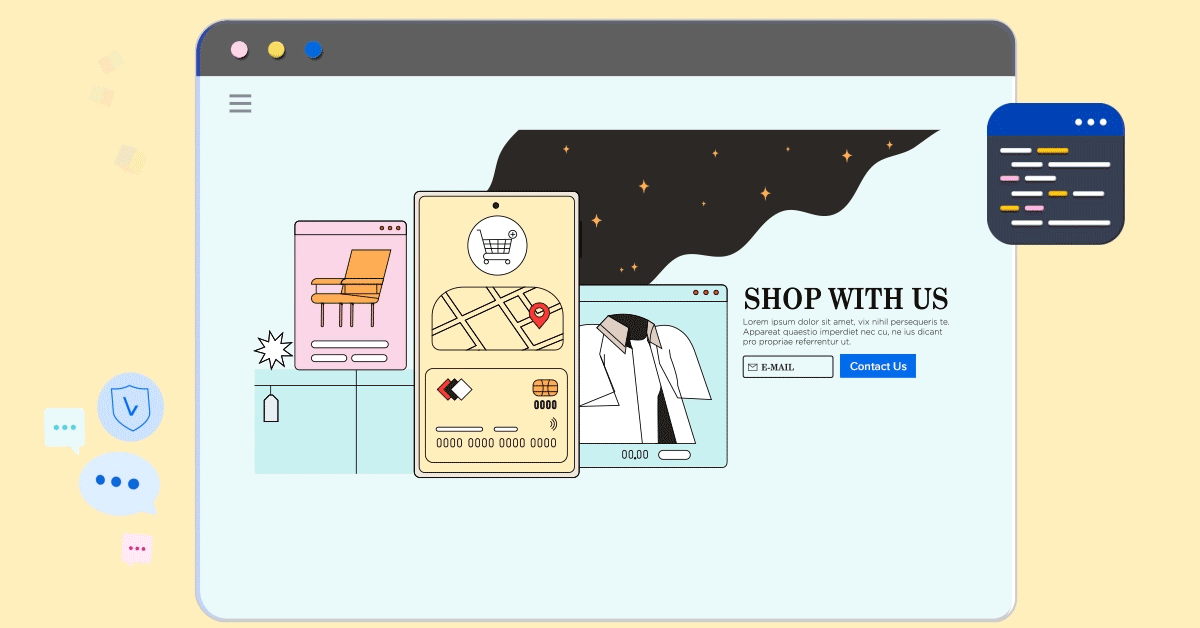This screenshot has width=1200, height=628.
Task: Toggle the pink traffic light dot
Action: pos(239,48)
